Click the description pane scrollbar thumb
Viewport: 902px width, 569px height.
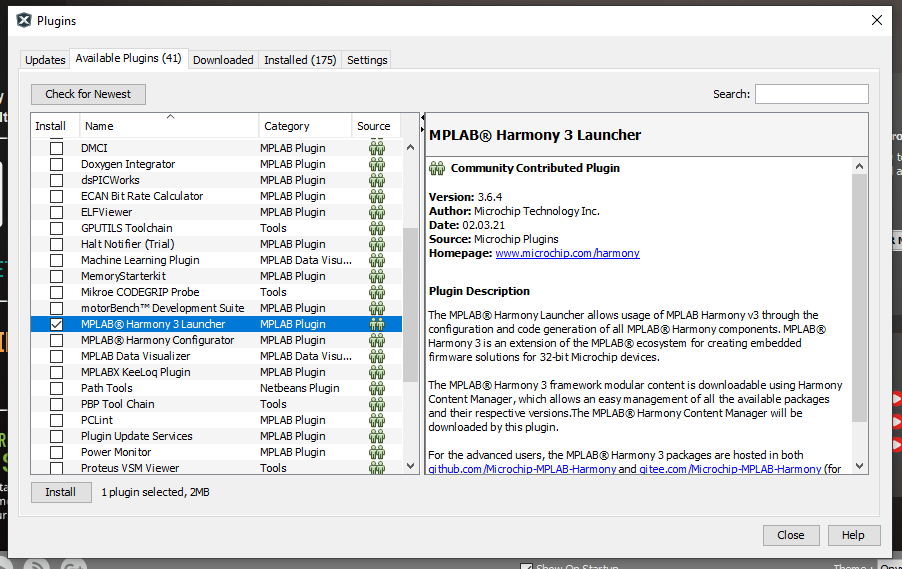(x=859, y=298)
